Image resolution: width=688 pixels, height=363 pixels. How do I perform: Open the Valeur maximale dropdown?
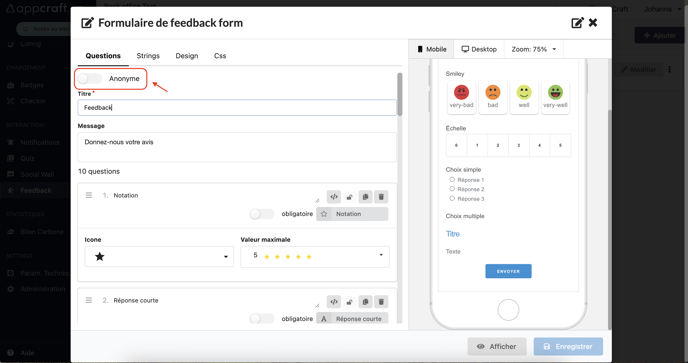315,256
